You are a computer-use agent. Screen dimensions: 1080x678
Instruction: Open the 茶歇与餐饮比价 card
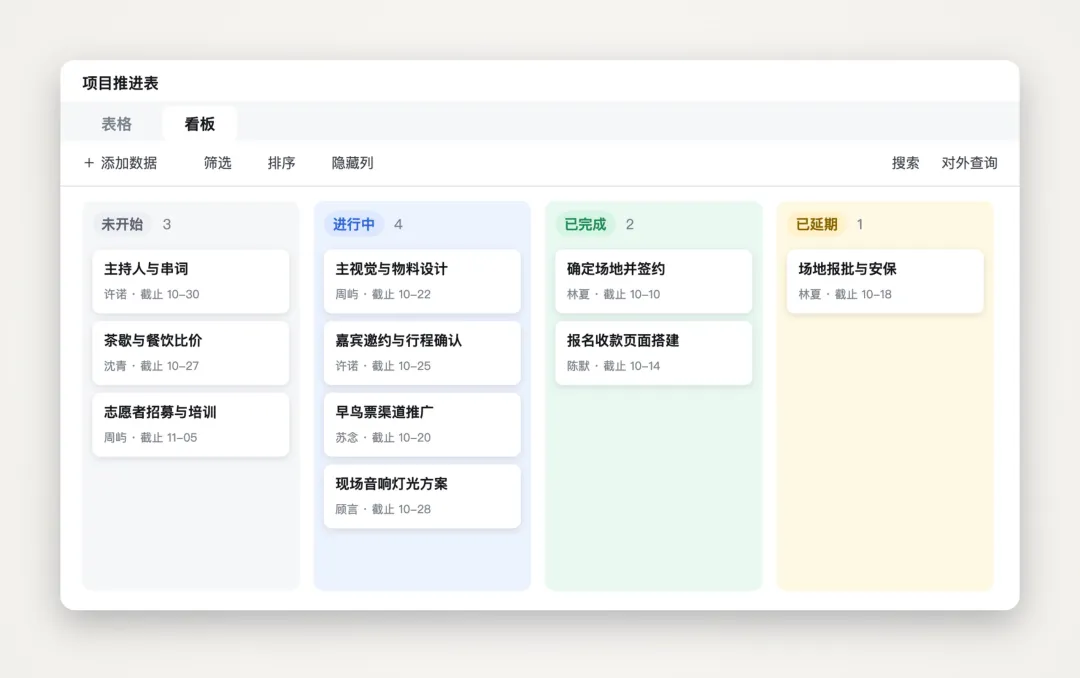click(191, 353)
